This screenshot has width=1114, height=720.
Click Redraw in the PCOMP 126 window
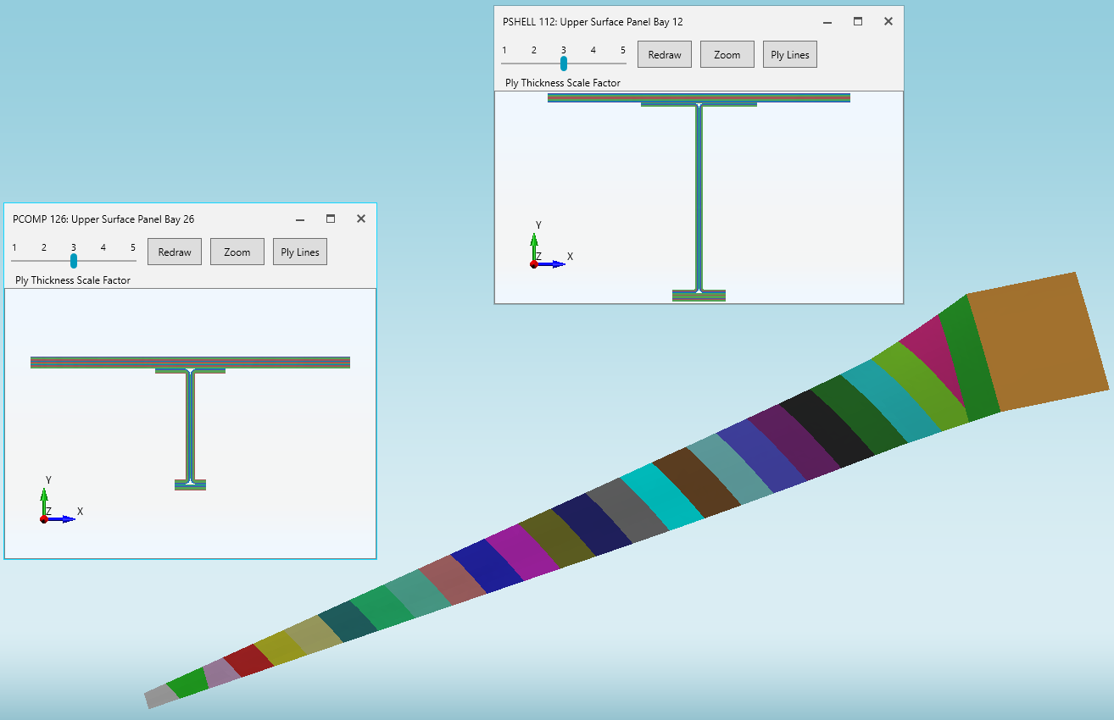tap(175, 252)
